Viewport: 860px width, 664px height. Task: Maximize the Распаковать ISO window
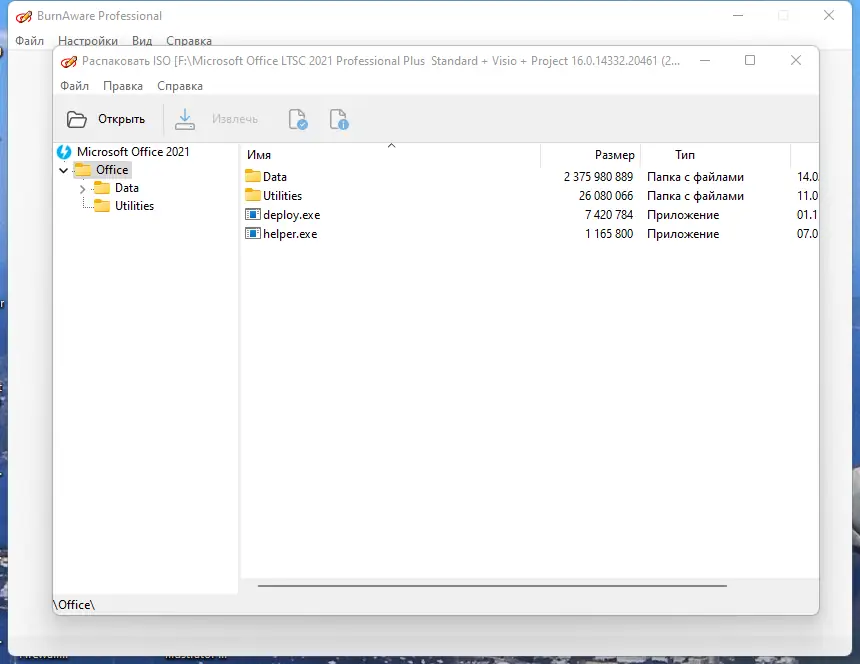tap(750, 60)
